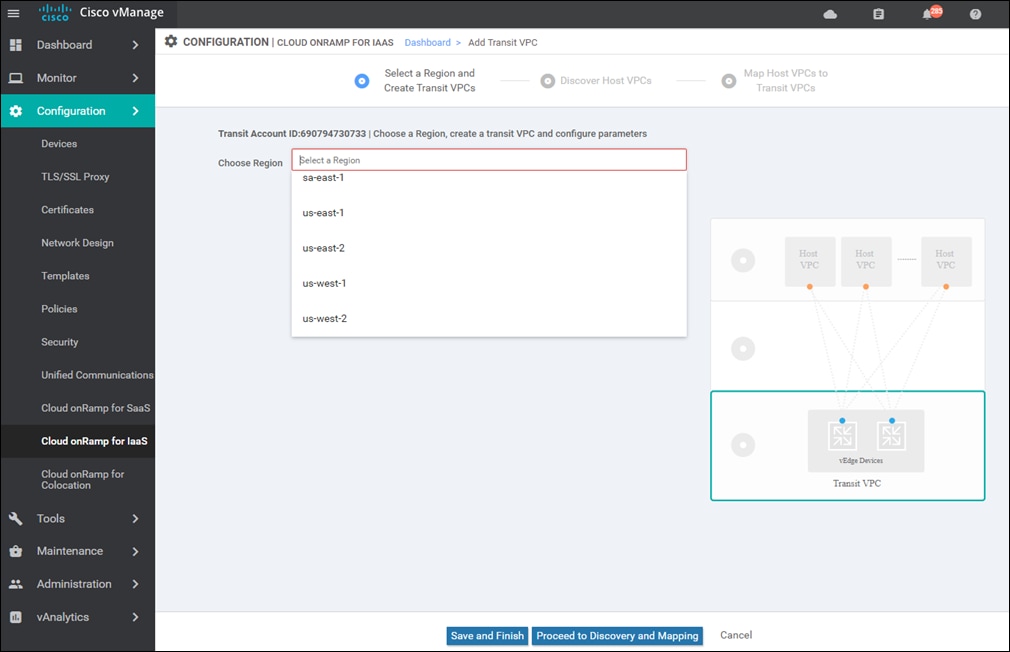Open Devices in Configuration menu
This screenshot has width=1010, height=652.
coord(59,144)
